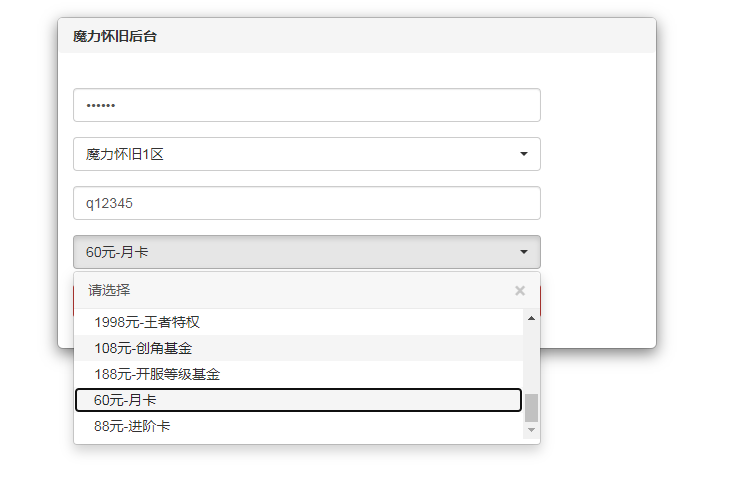Close the 请选择 dropdown with the × icon

519,291
